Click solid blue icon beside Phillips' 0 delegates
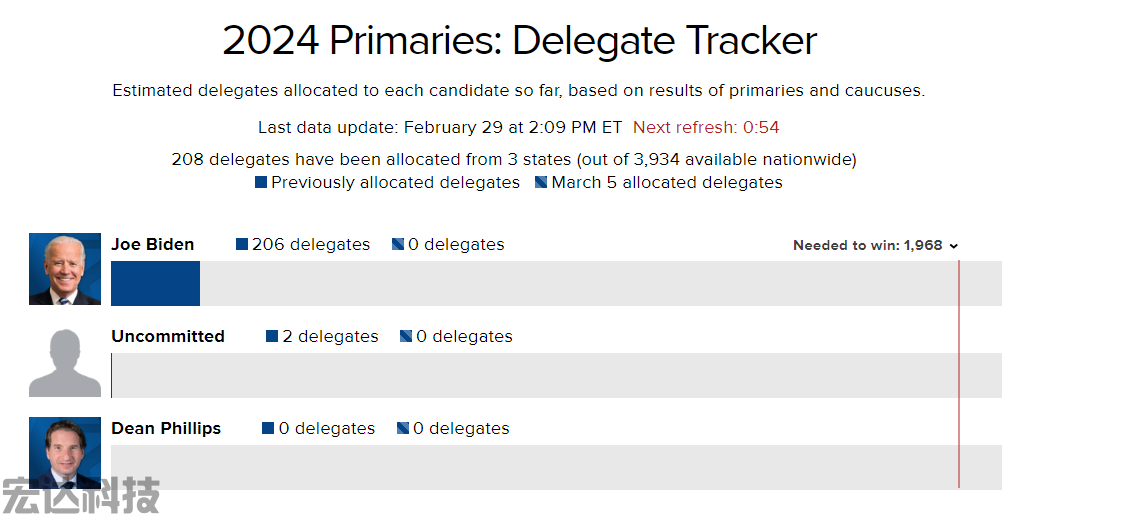 268,428
